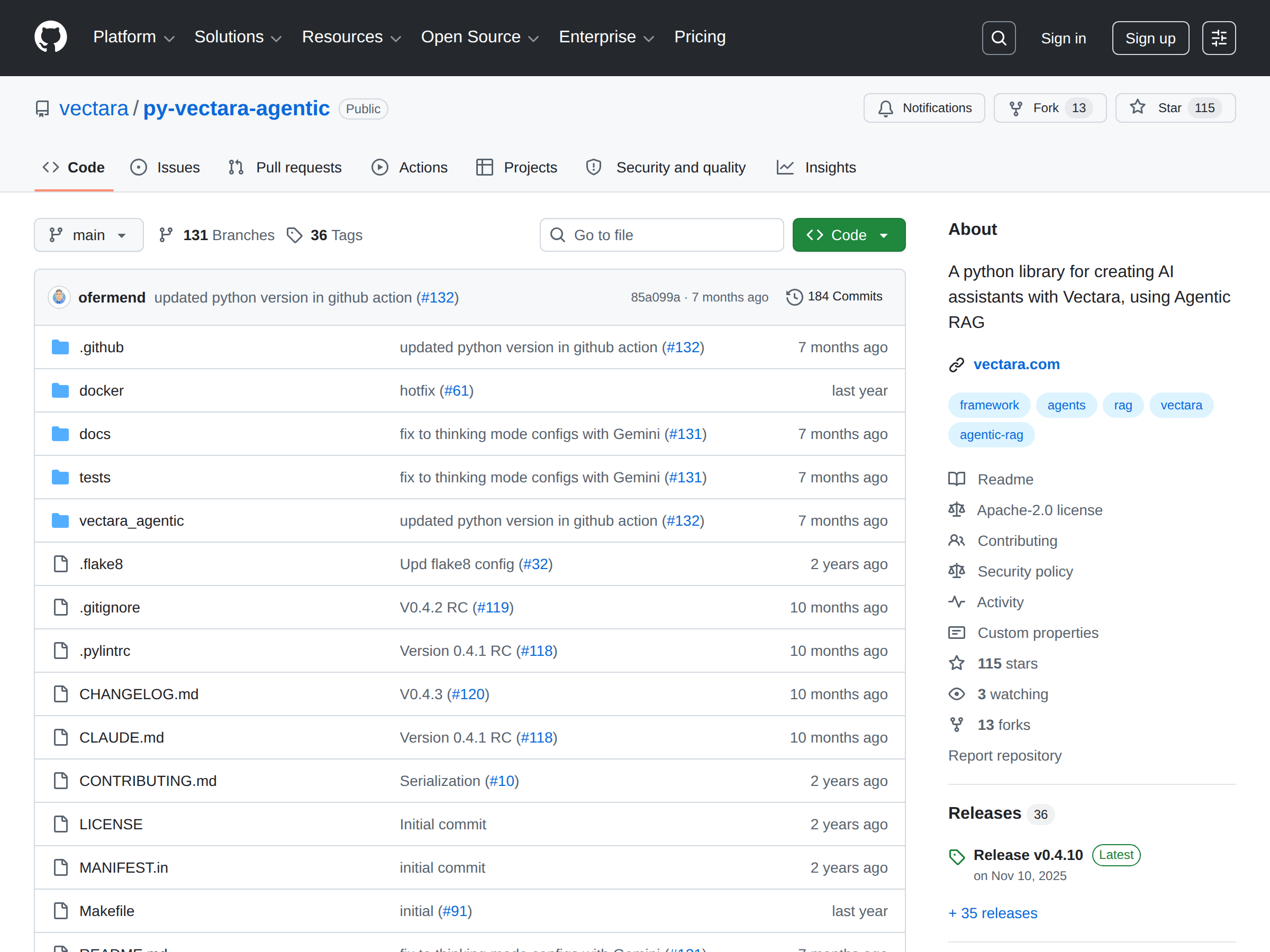
Task: Open the docs folder
Action: [x=95, y=434]
